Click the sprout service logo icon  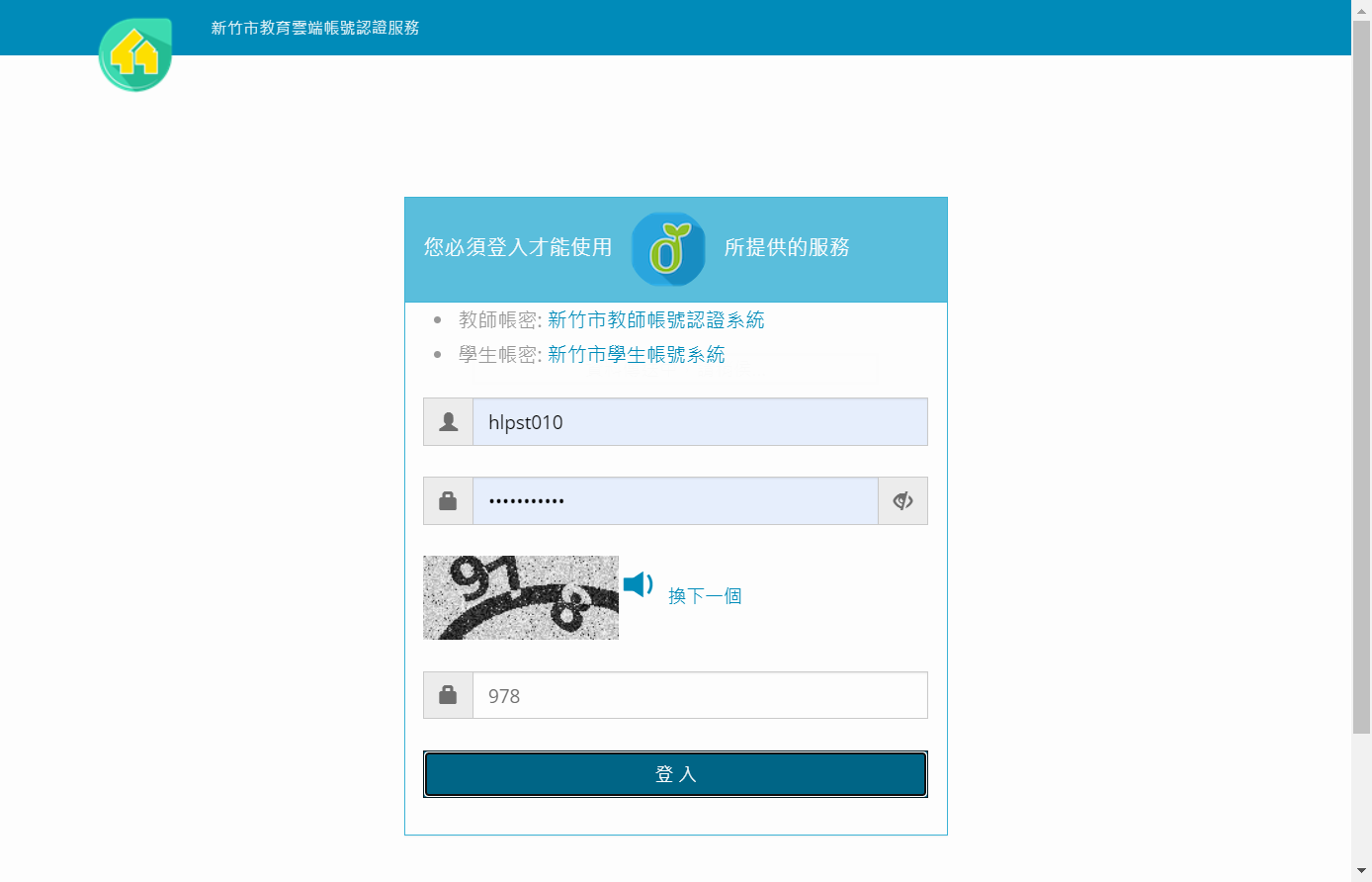[x=668, y=249]
